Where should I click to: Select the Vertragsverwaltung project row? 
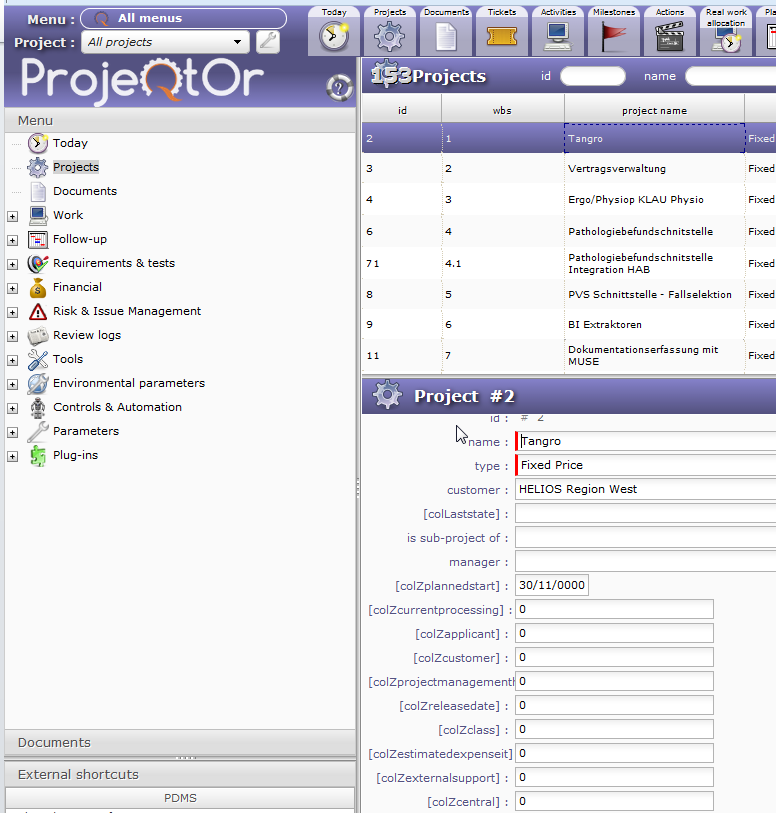(x=616, y=169)
